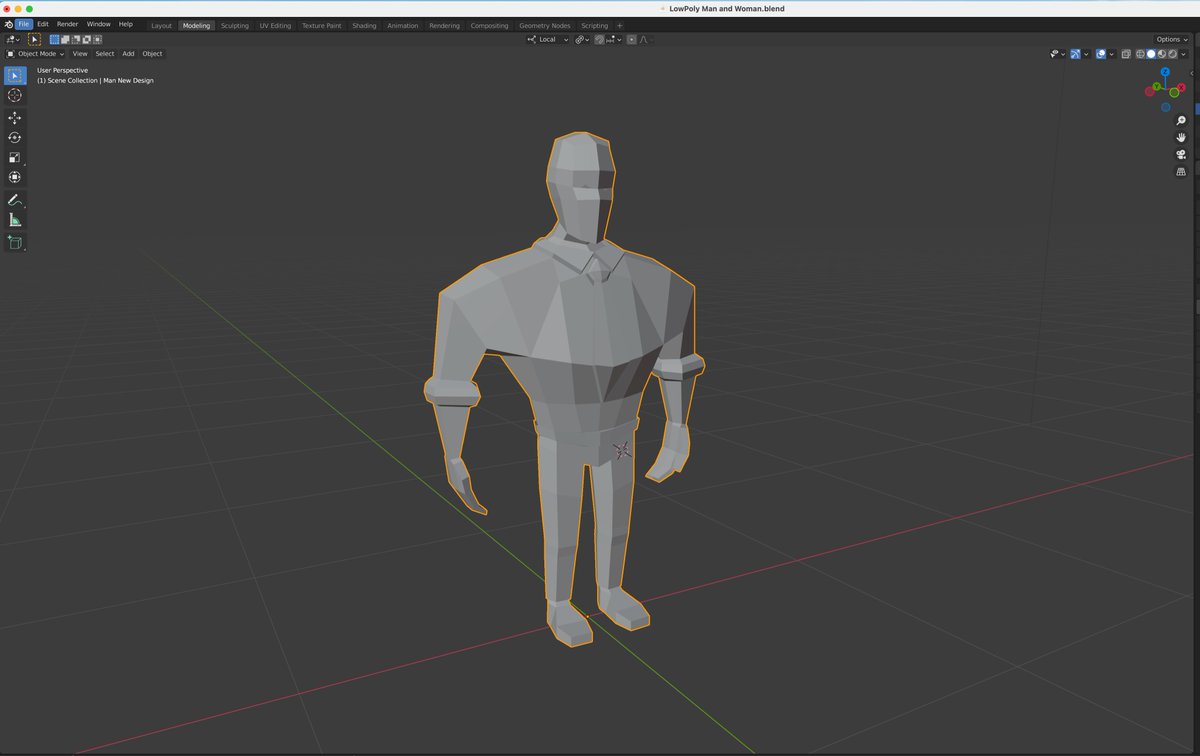Open Local transform orientation dropdown
The width and height of the screenshot is (1200, 756).
coord(548,40)
